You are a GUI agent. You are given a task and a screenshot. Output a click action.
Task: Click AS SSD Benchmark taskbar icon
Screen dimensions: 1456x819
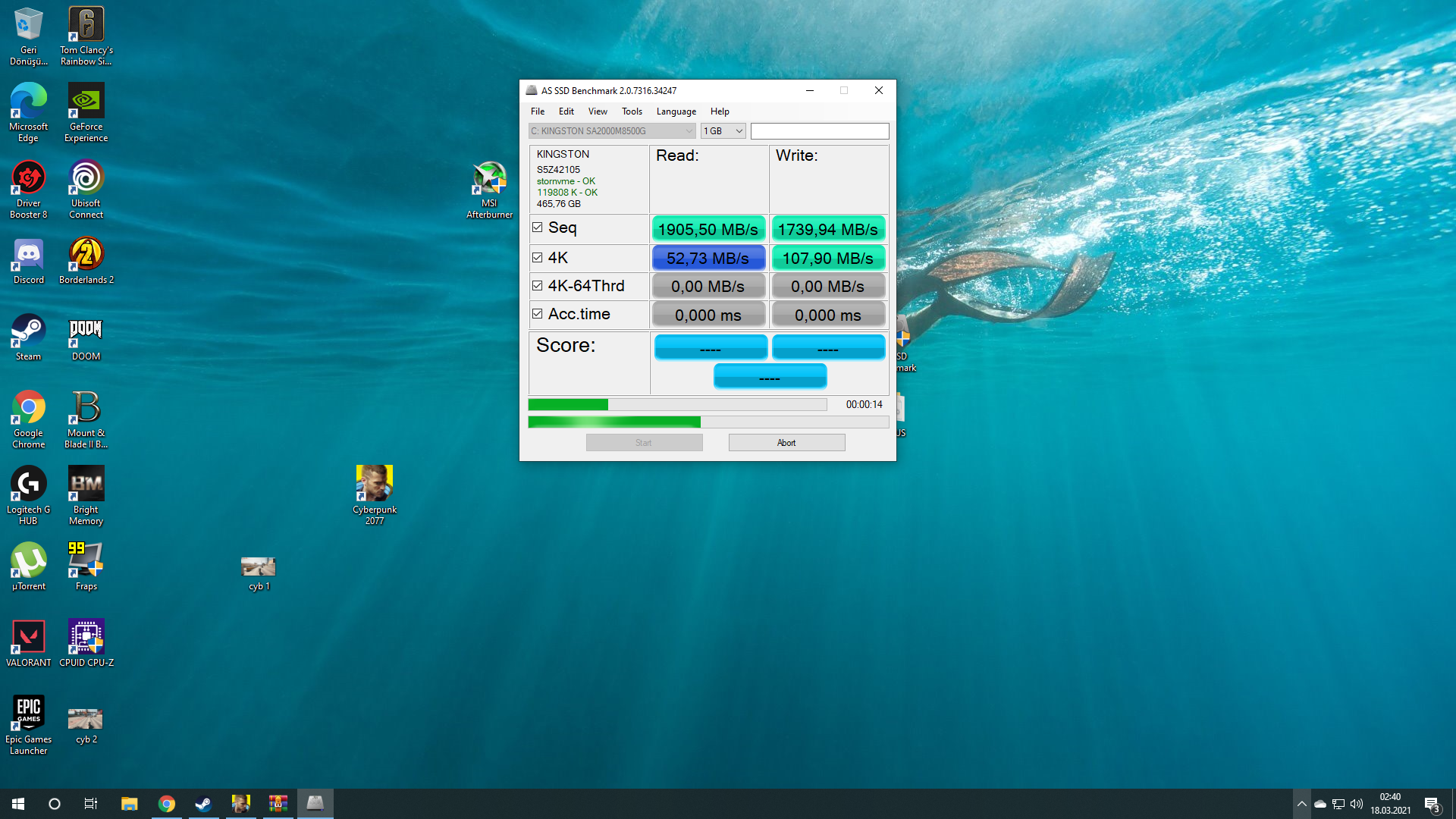click(315, 803)
